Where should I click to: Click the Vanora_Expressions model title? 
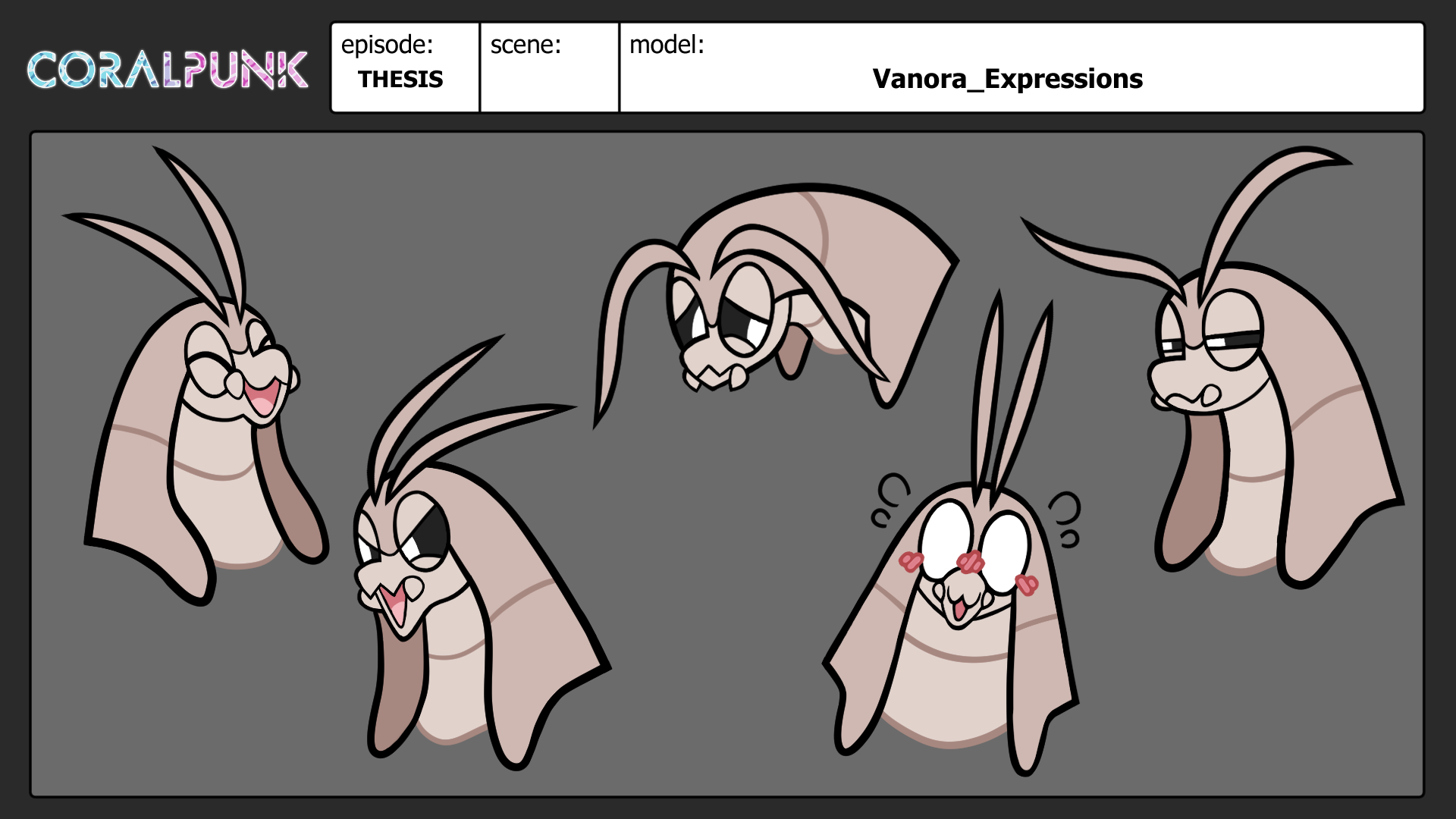[1007, 79]
